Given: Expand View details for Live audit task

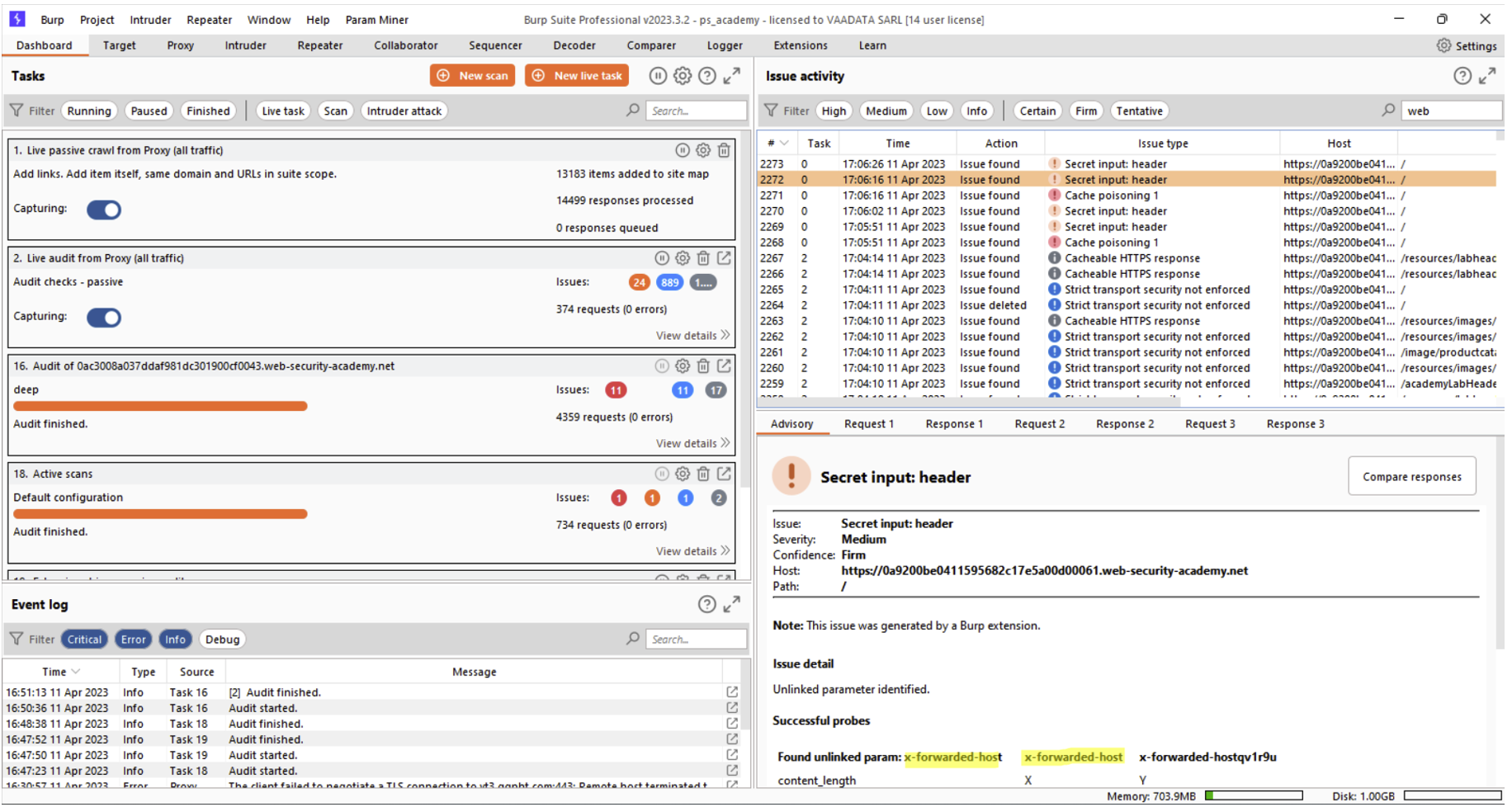Looking at the screenshot, I should (692, 336).
